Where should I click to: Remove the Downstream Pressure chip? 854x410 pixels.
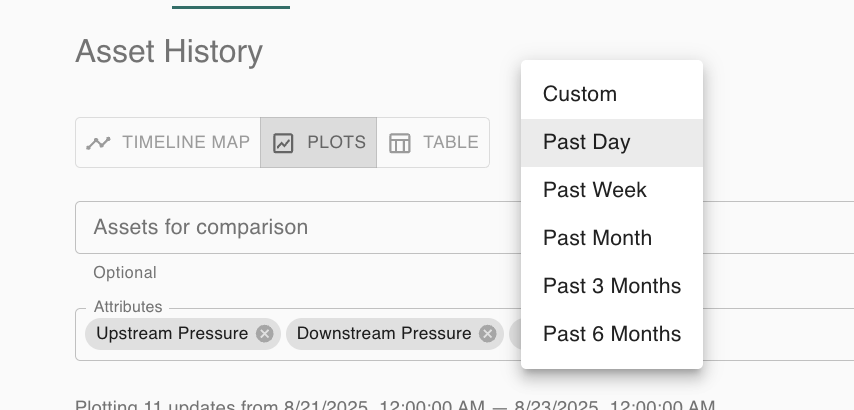tap(487, 334)
